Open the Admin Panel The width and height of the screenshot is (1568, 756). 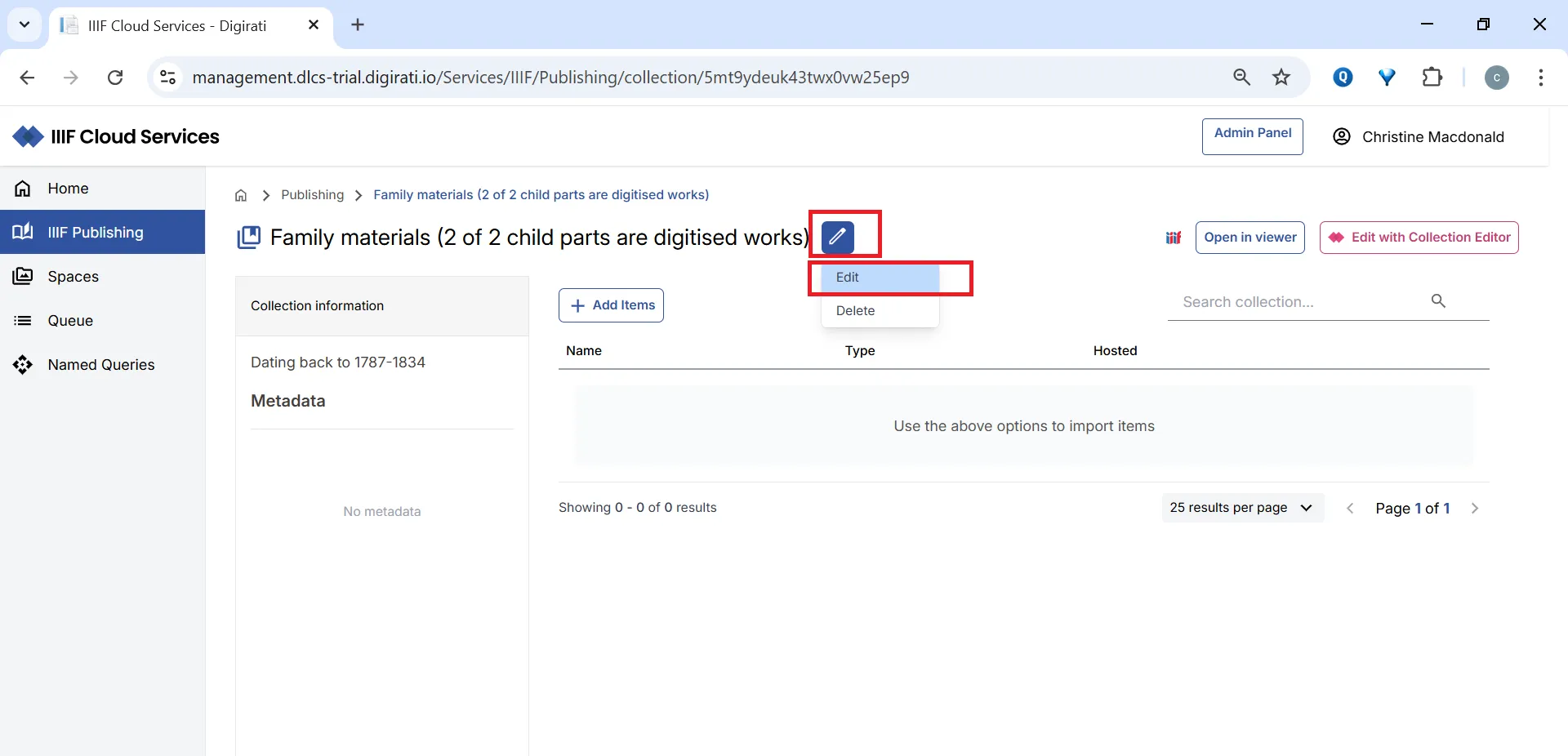pos(1253,136)
